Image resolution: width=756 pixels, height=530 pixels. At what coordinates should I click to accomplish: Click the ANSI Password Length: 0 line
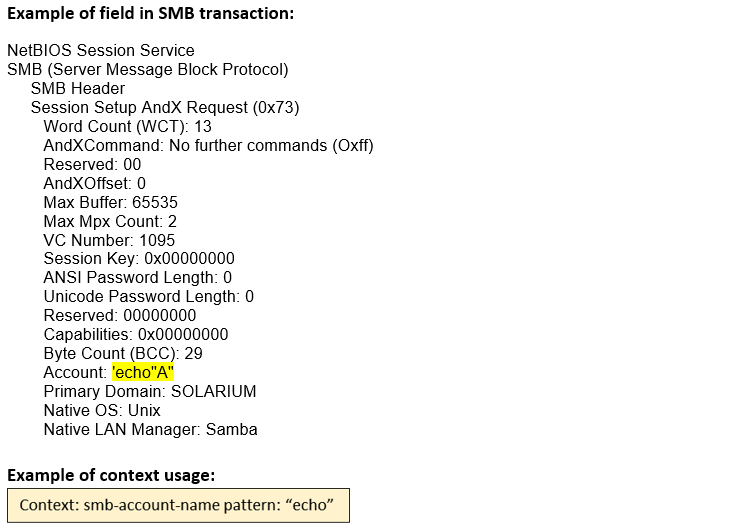tap(137, 277)
